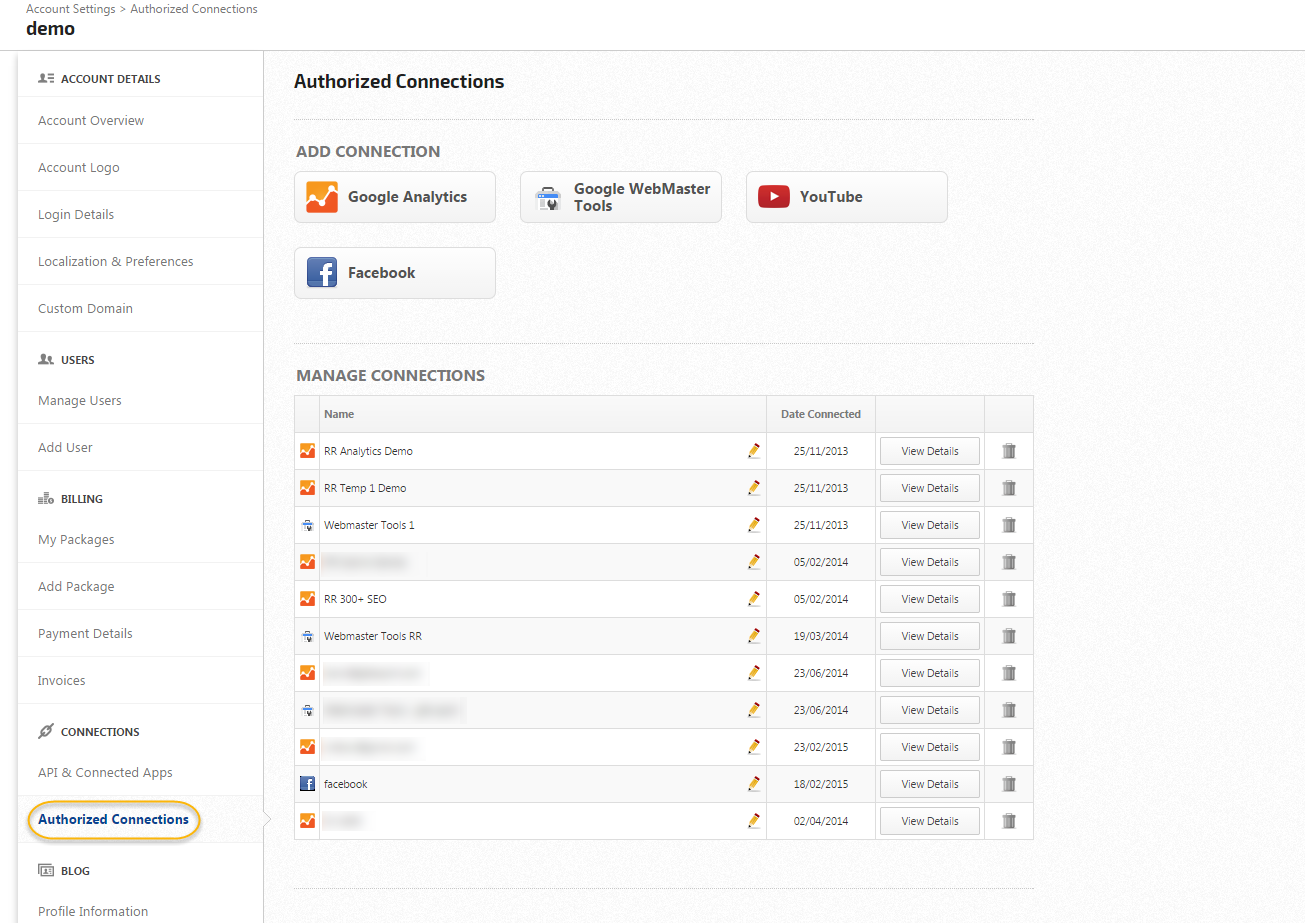
Task: Sort the table by Date Connected header
Action: point(820,414)
